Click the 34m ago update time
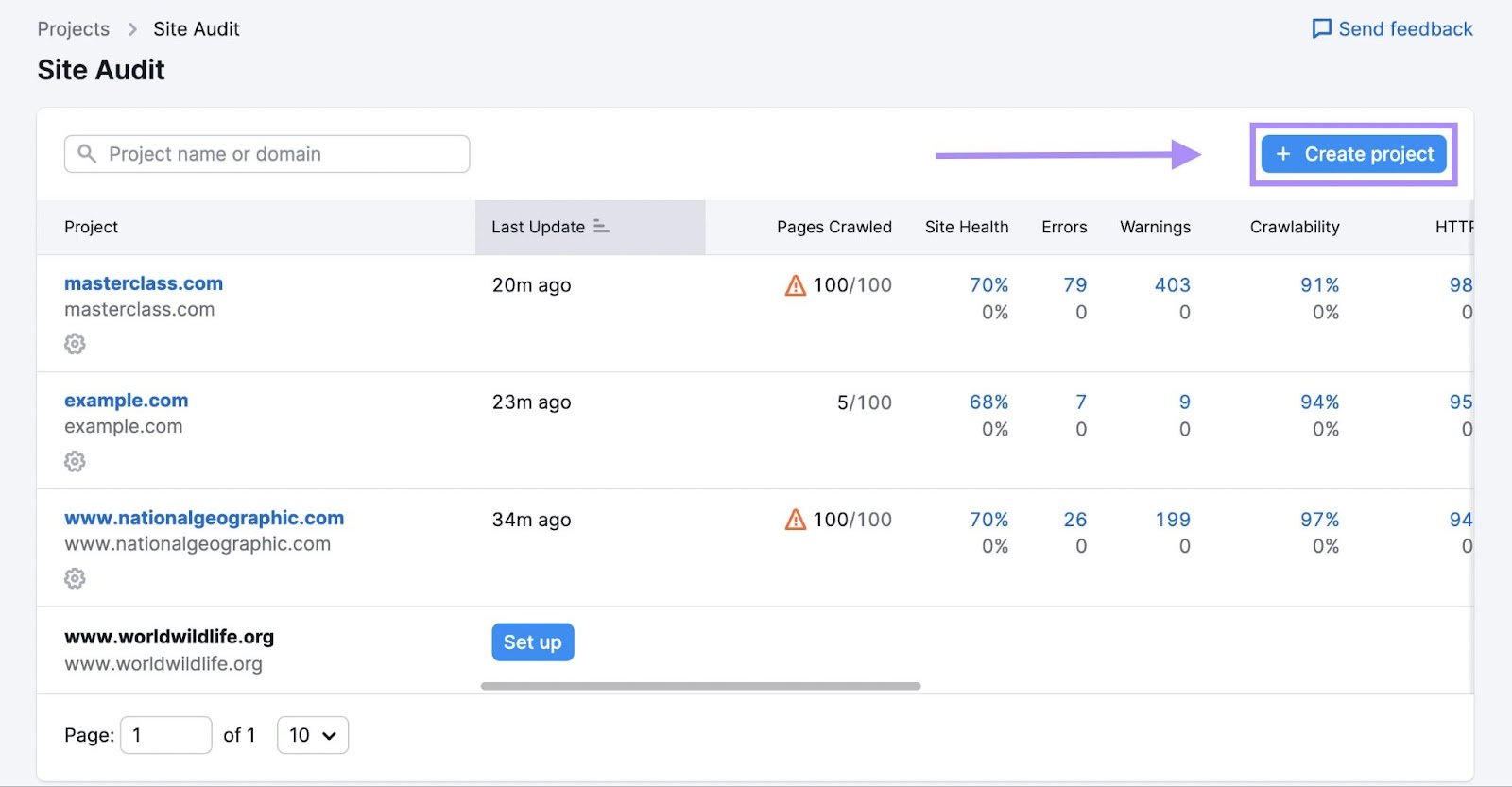1512x787 pixels. (531, 520)
